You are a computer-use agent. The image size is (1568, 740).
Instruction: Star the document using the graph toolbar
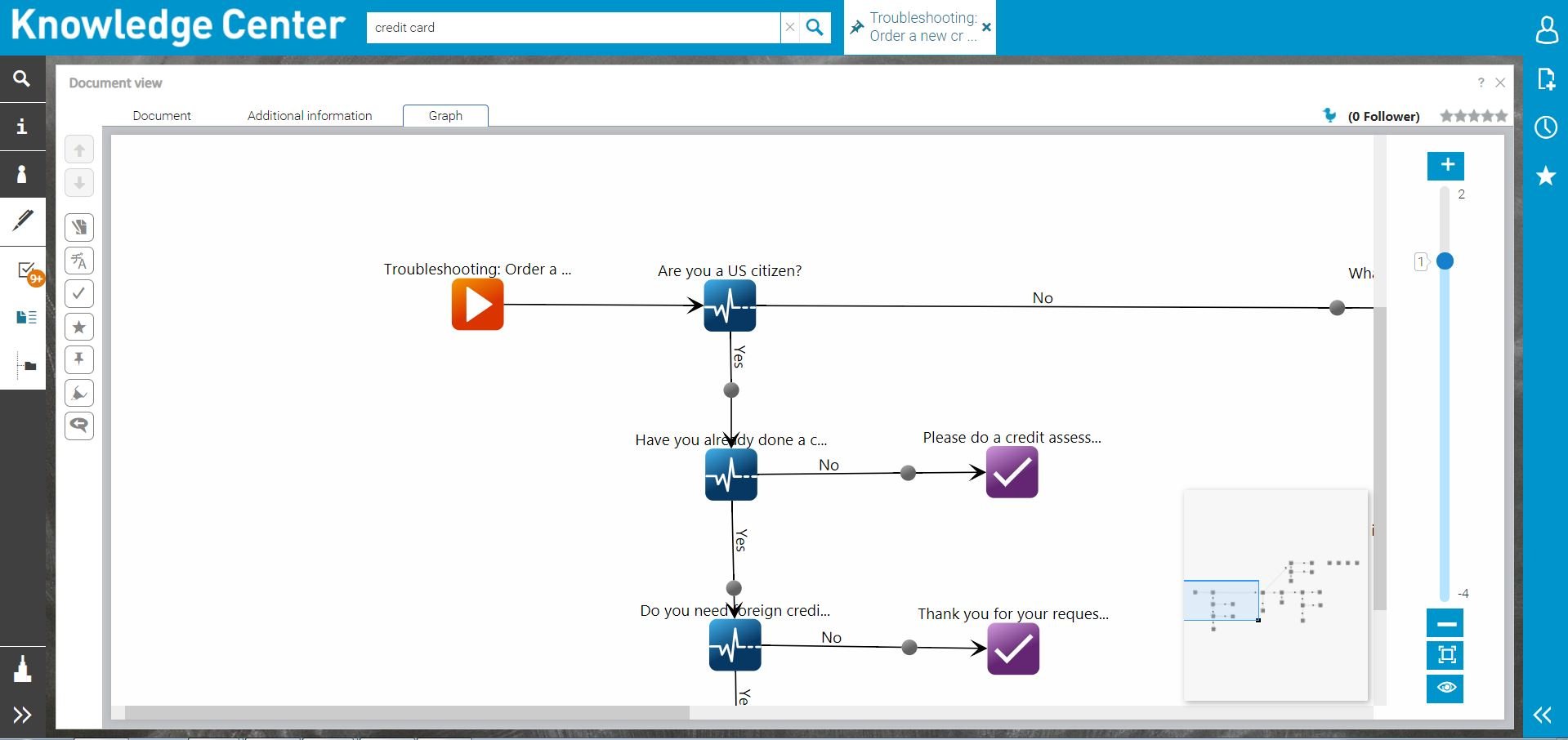click(x=79, y=327)
